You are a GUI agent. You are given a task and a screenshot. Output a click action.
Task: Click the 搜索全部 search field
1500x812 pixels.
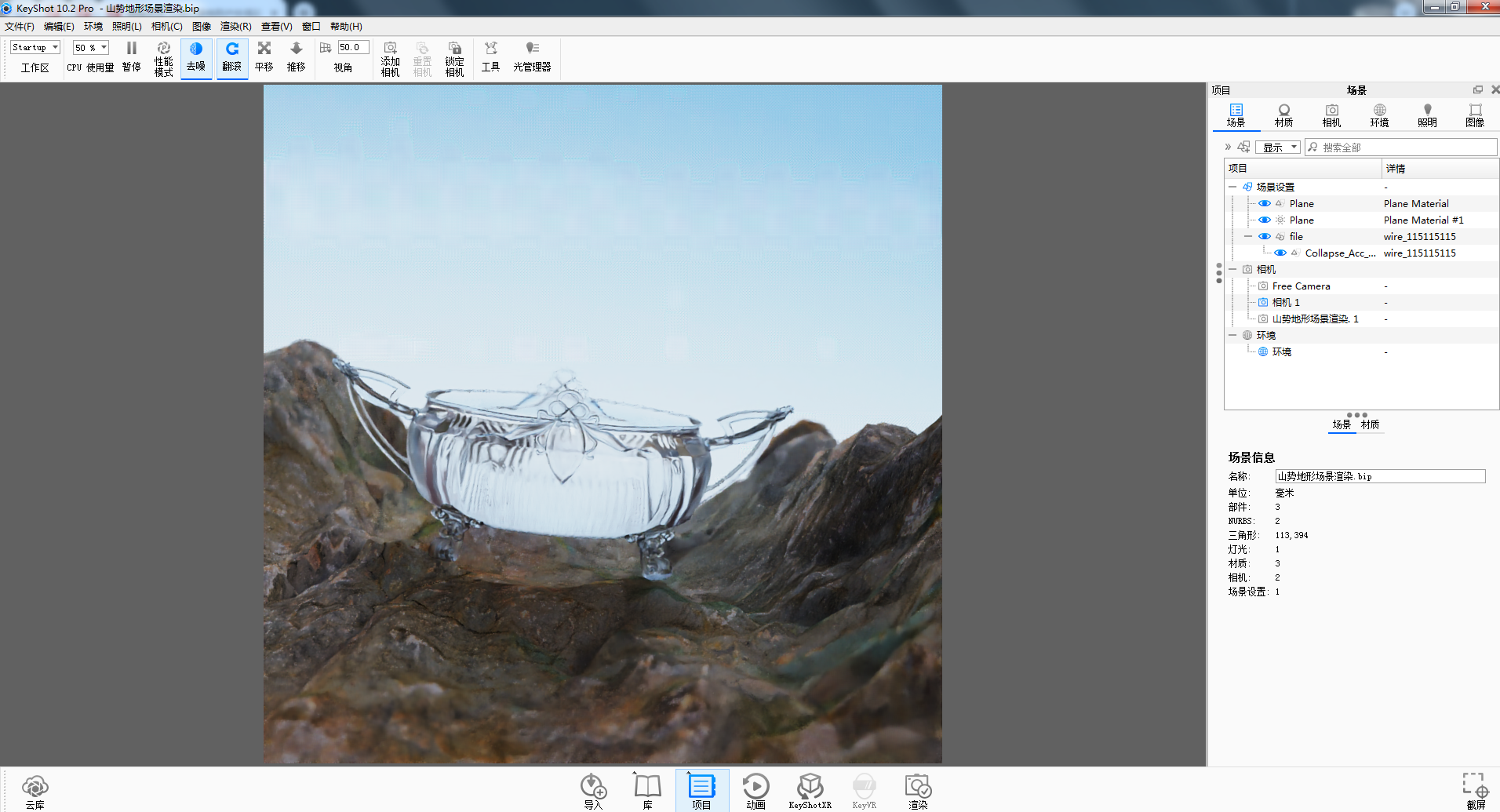click(x=1401, y=147)
